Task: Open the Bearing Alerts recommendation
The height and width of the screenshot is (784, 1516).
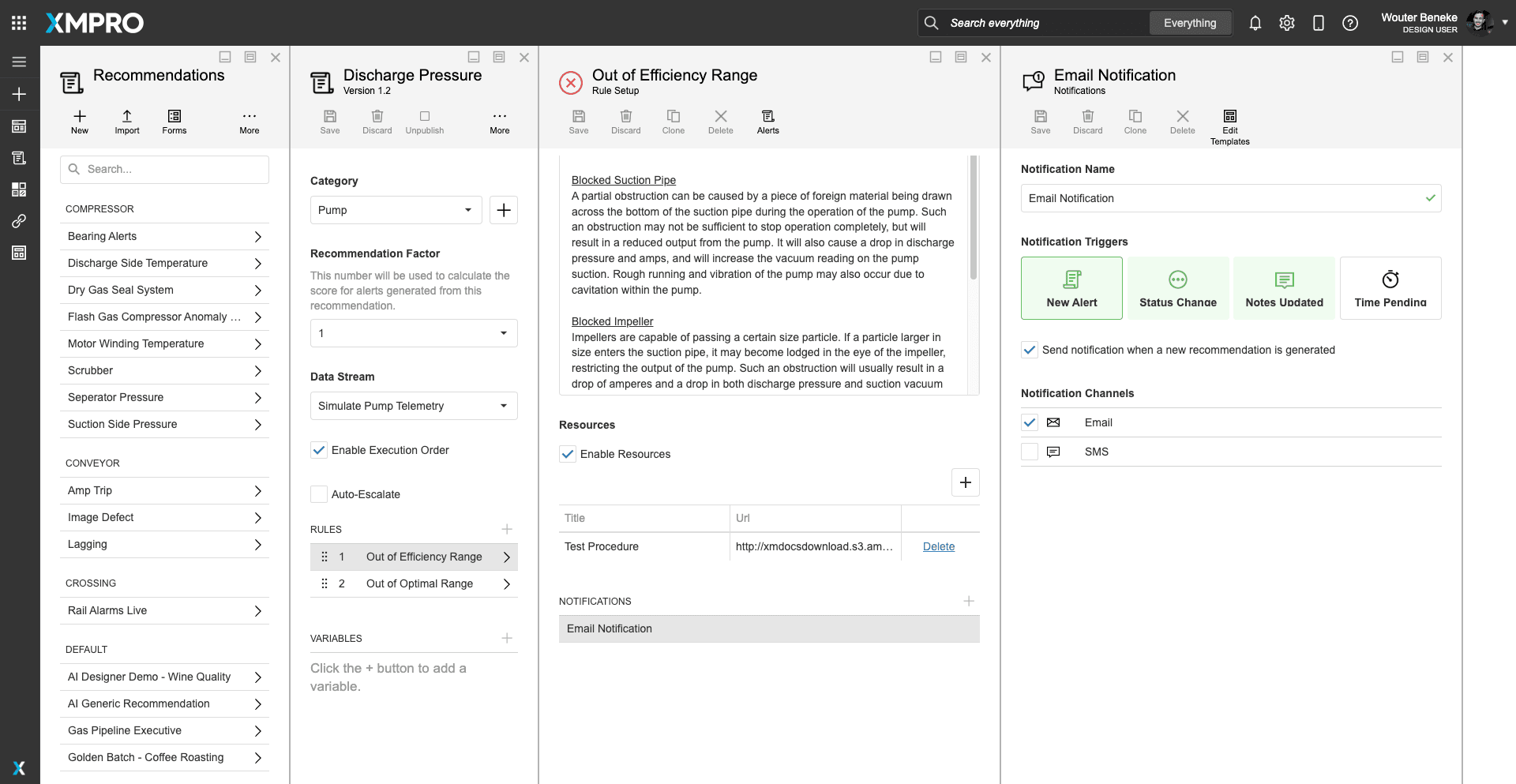Action: tap(163, 236)
